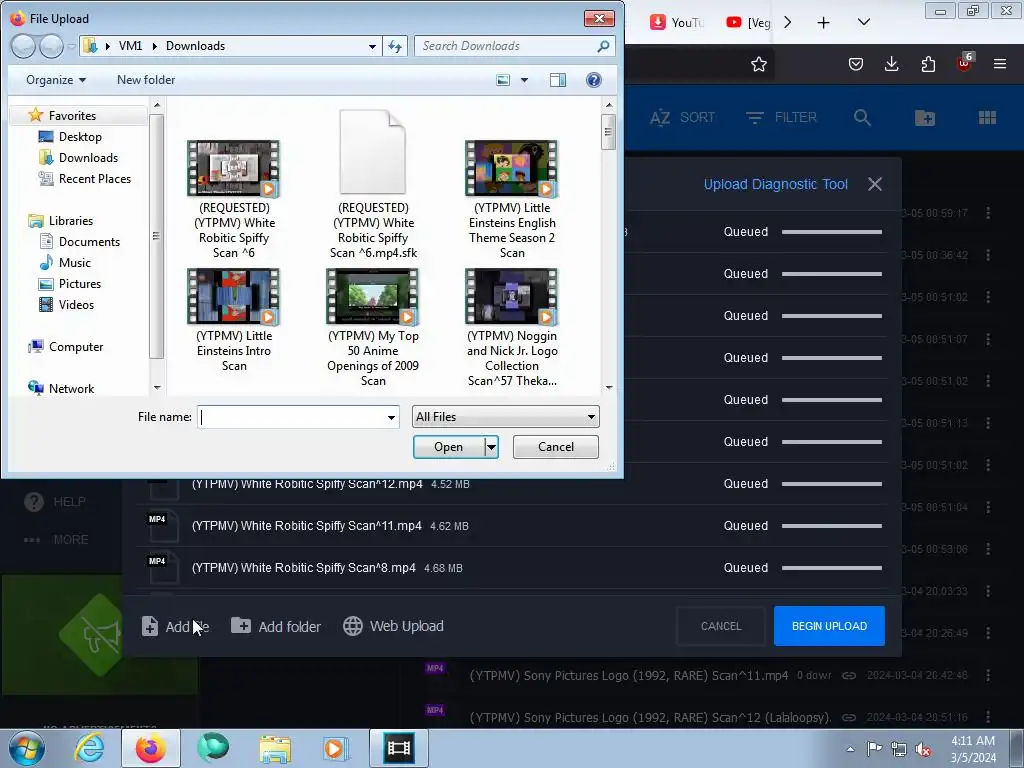The height and width of the screenshot is (768, 1024).
Task: Open the Firefox extensions puzzle icon
Action: click(x=928, y=64)
